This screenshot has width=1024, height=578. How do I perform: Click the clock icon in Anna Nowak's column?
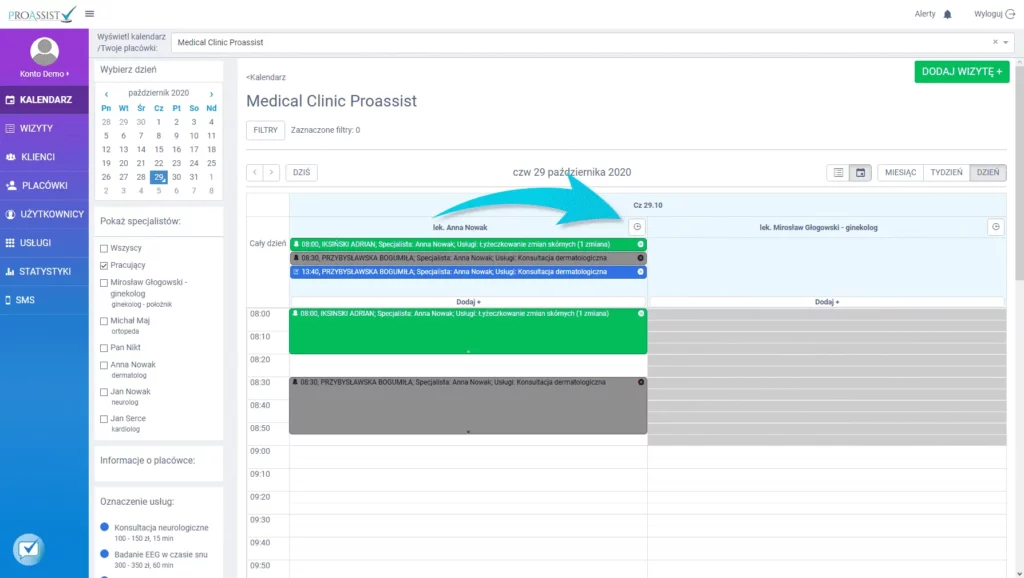tap(638, 227)
